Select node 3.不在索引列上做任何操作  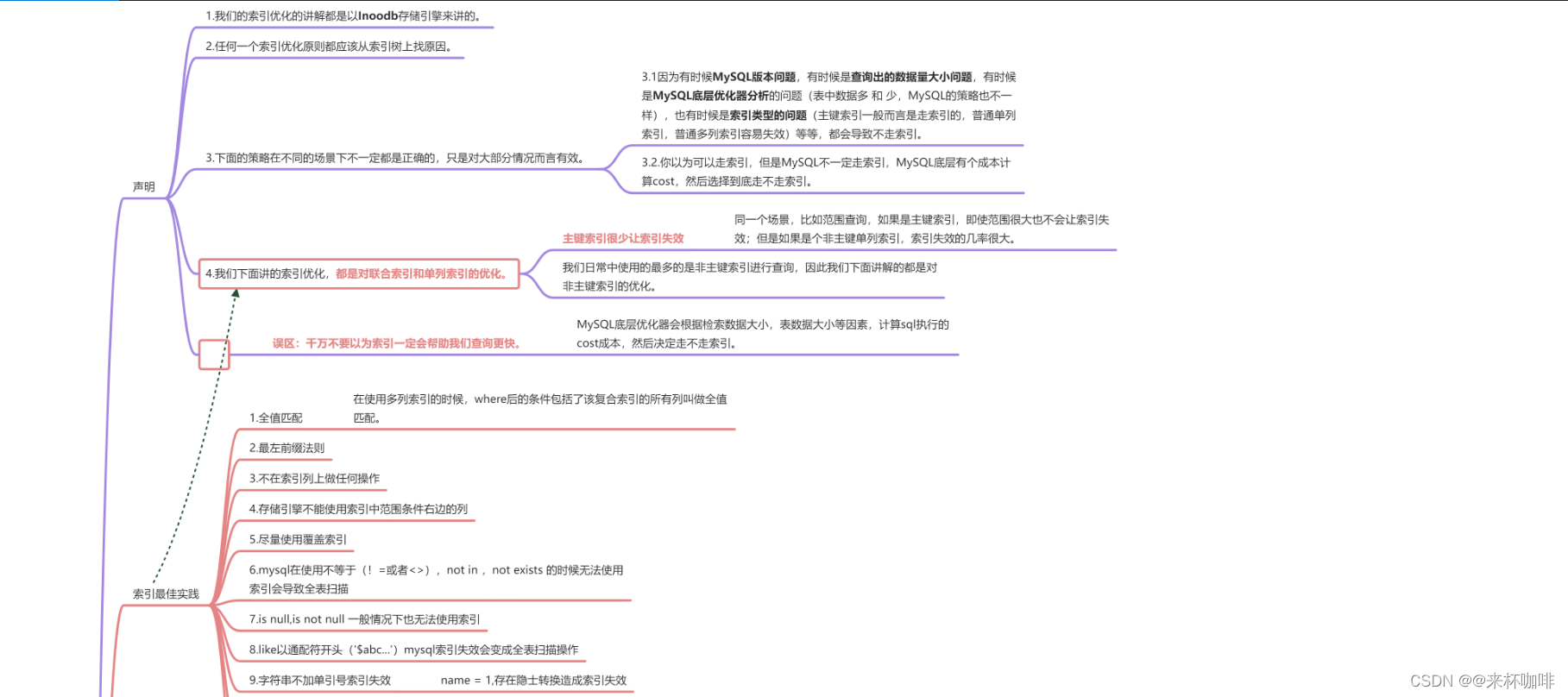(315, 478)
